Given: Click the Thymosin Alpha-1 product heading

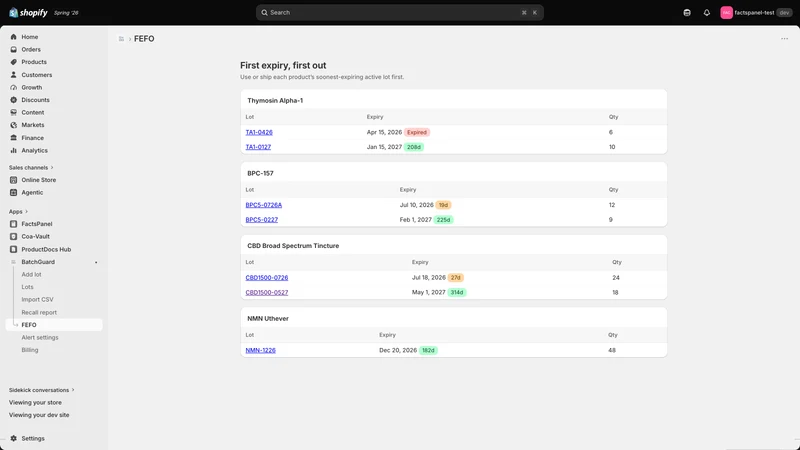Looking at the screenshot, I should point(275,101).
